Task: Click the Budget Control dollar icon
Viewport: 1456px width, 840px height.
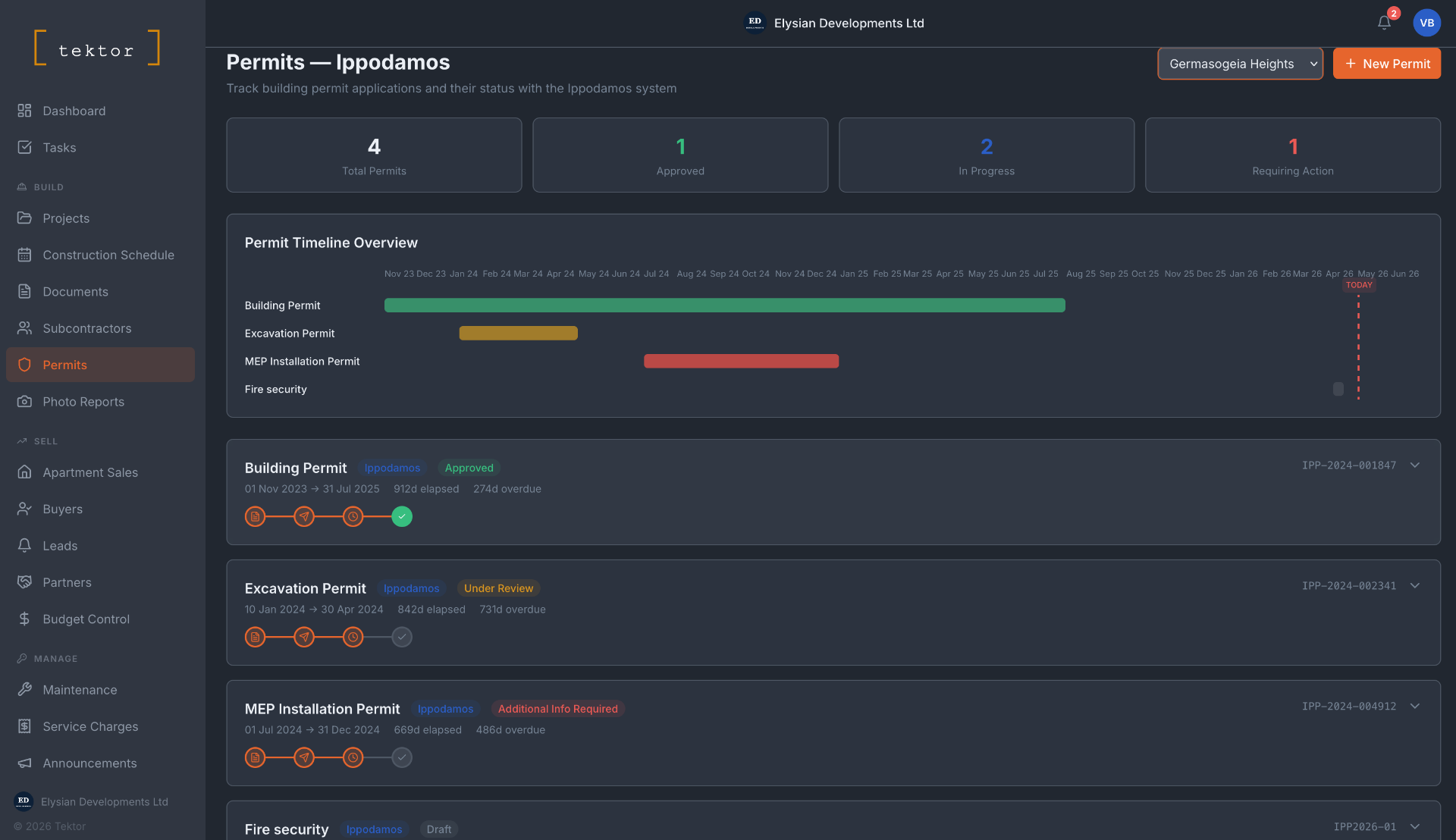Action: [x=24, y=619]
